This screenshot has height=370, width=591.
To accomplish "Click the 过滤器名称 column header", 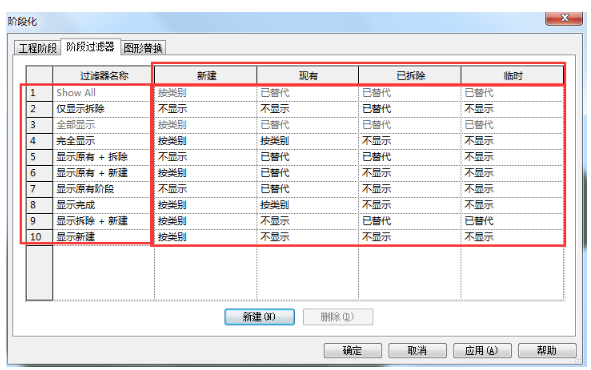I will (x=104, y=75).
